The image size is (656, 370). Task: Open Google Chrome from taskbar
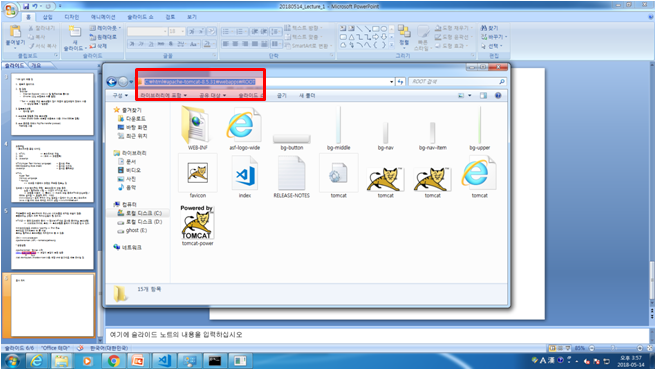coord(113,360)
